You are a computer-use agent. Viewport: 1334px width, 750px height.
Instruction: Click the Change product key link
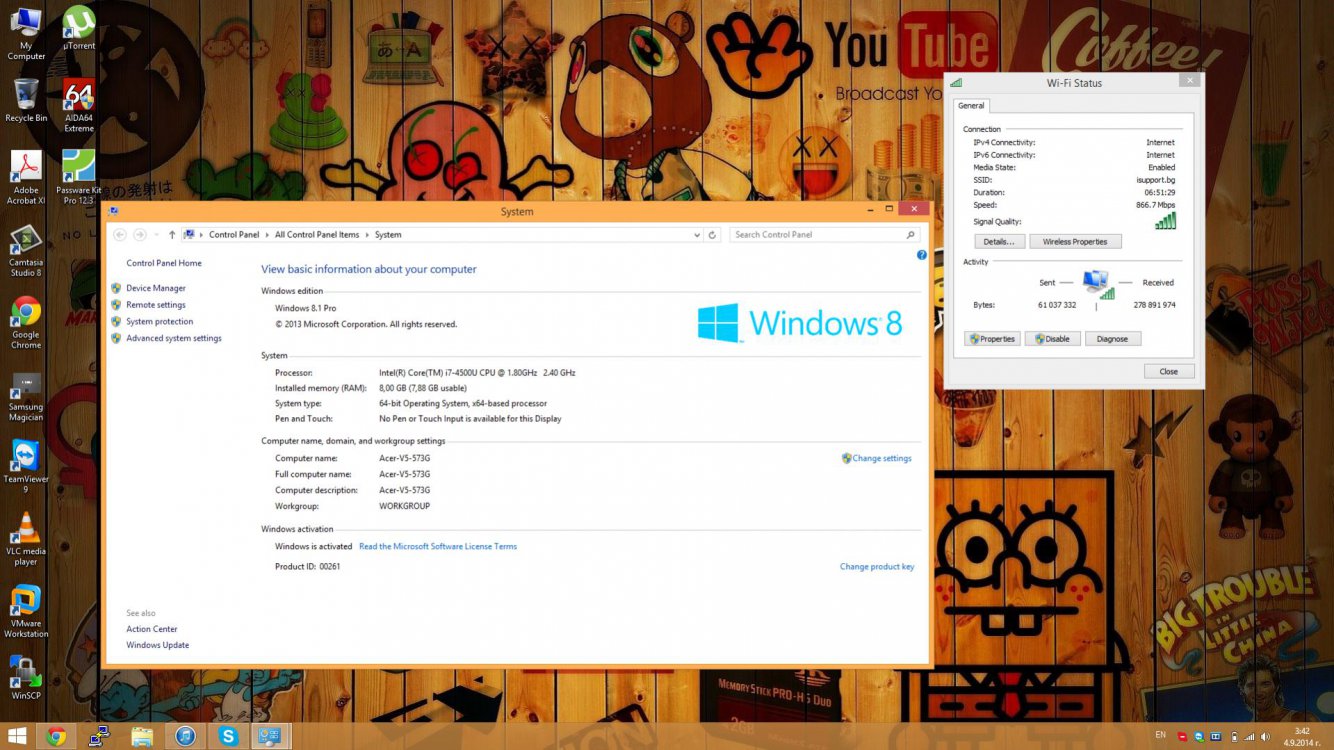876,567
